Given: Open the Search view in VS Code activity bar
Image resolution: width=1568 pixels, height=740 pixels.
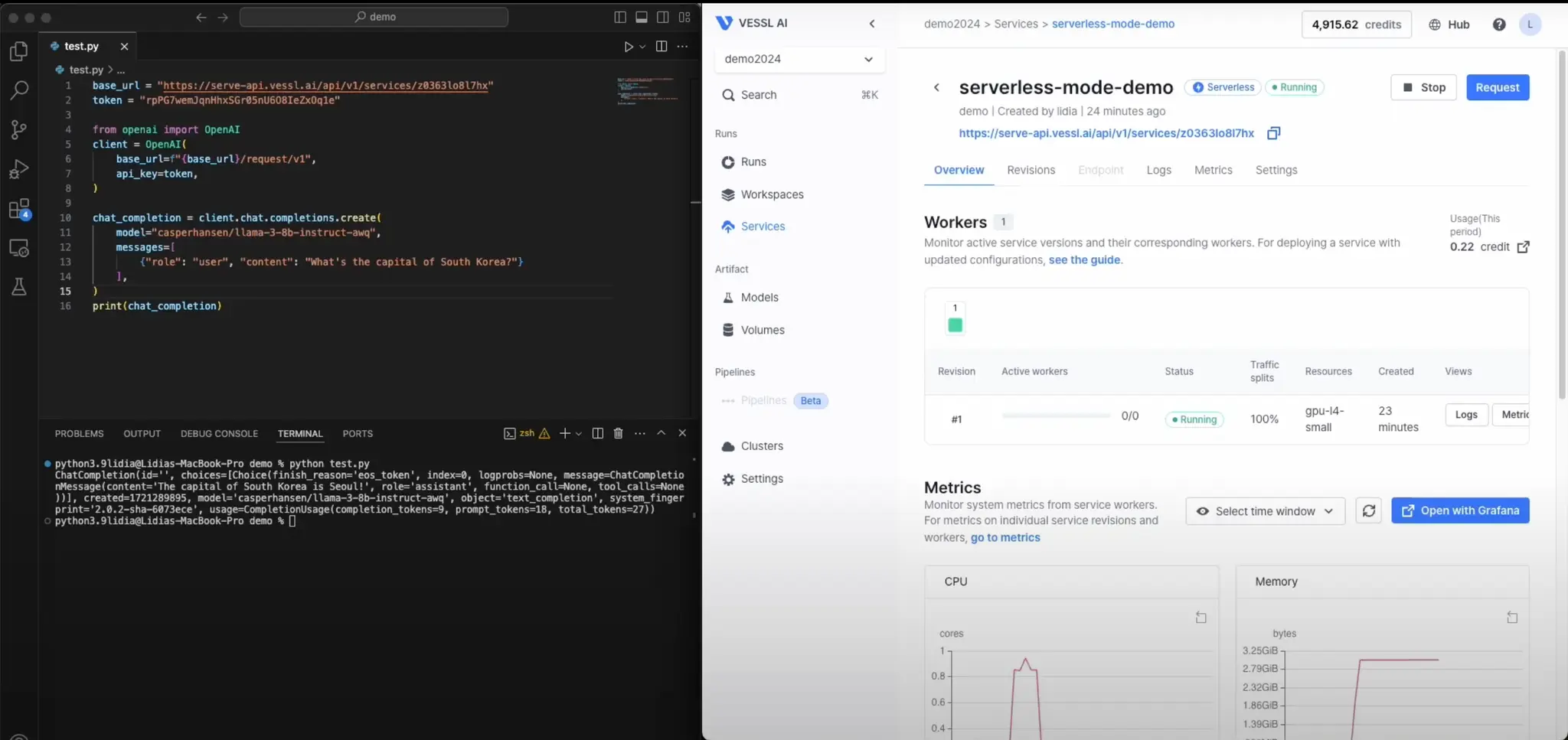Looking at the screenshot, I should point(19,90).
